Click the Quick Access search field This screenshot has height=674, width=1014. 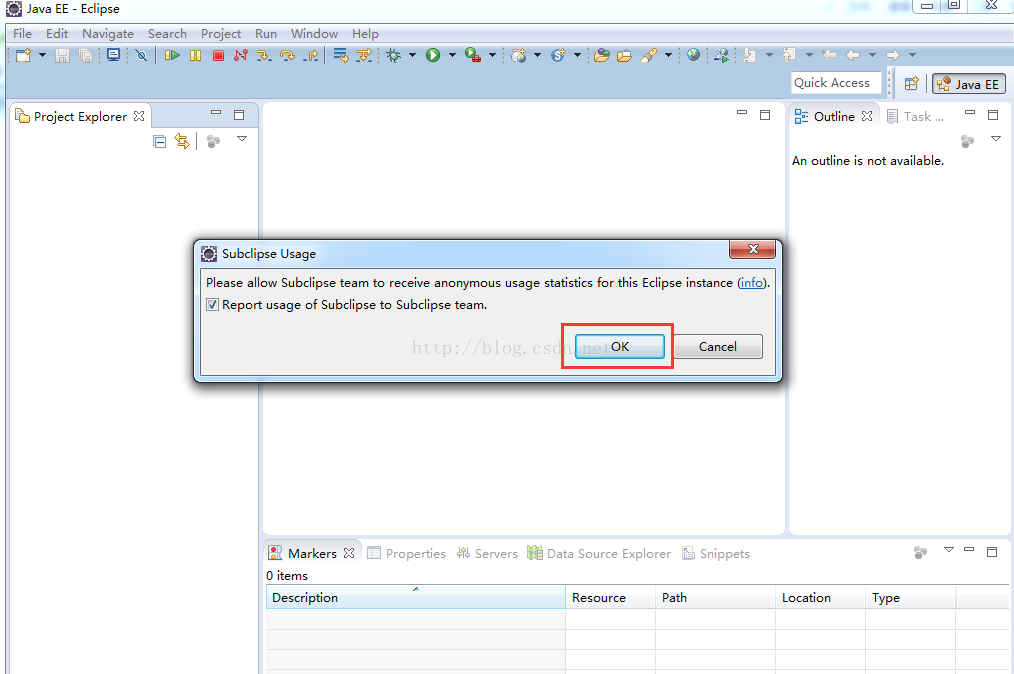(x=836, y=83)
